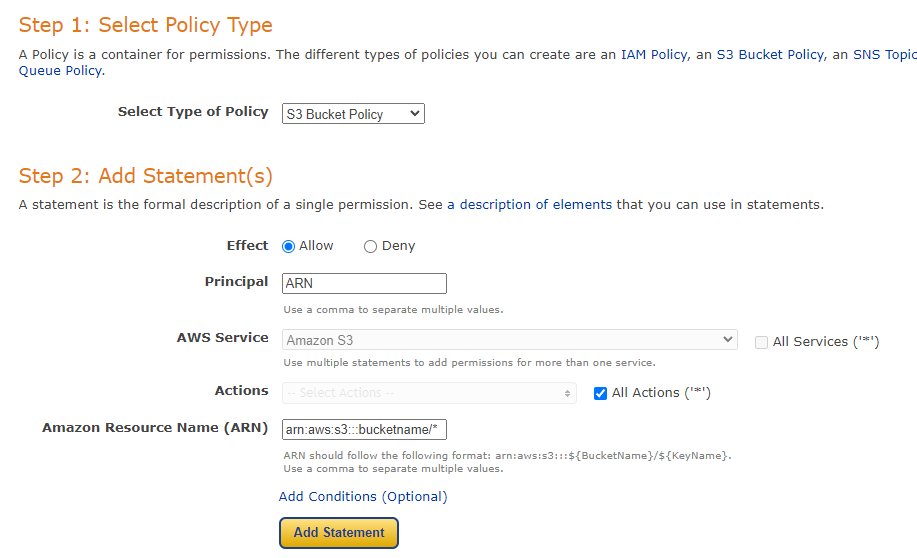917x558 pixels.
Task: Open the Select Actions dropdown
Action: click(x=429, y=393)
